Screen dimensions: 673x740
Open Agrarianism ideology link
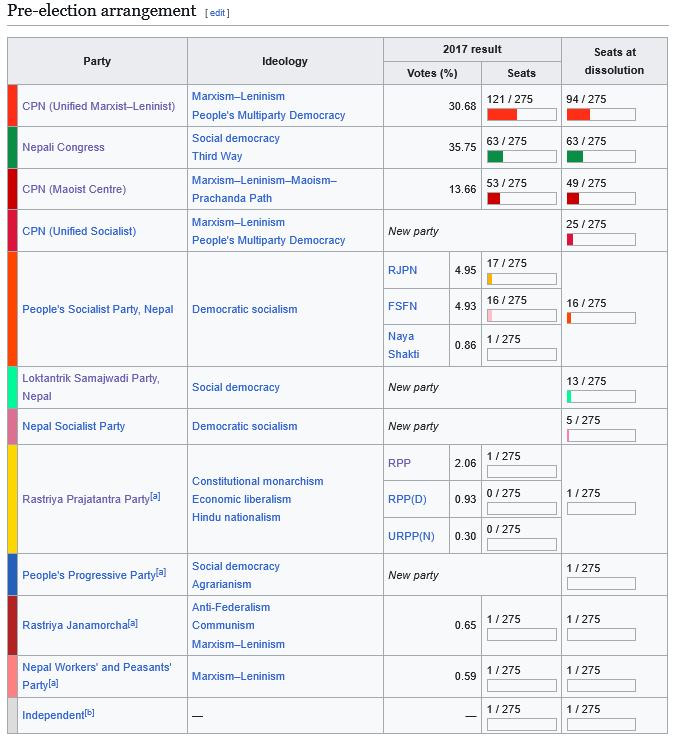(x=222, y=584)
